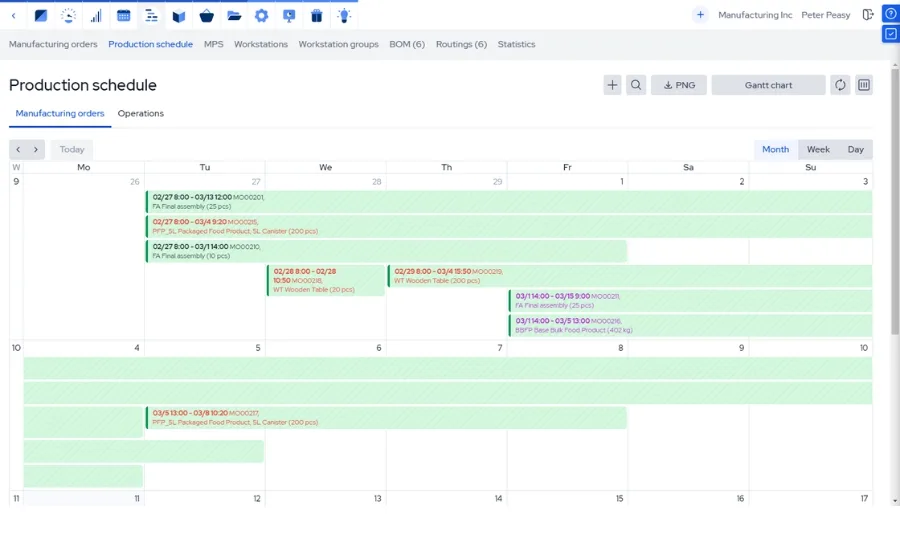Select the Manufacturing orders sub-tab
Image resolution: width=900 pixels, height=550 pixels.
pyautogui.click(x=60, y=114)
